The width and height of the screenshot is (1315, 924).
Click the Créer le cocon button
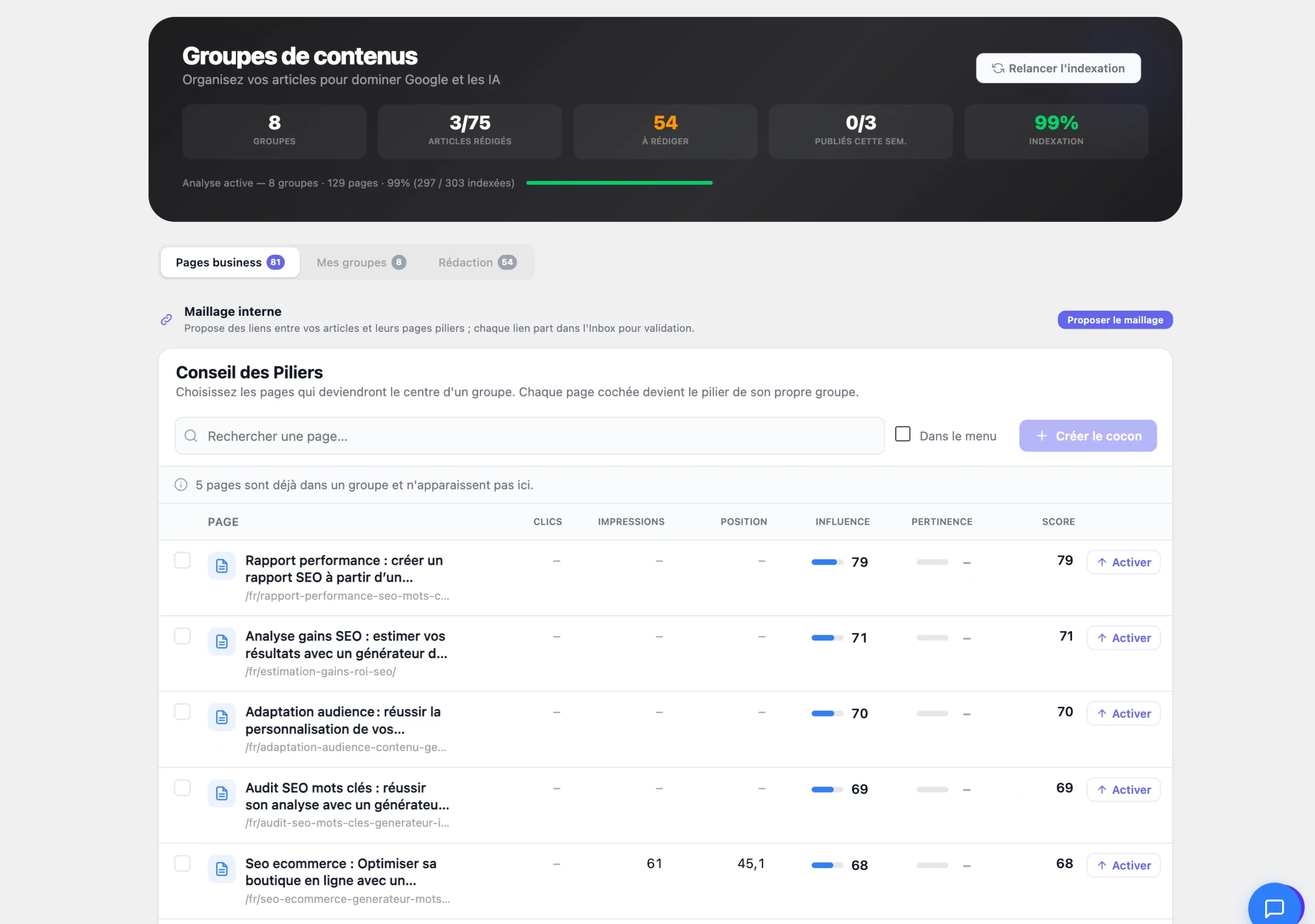click(x=1087, y=436)
